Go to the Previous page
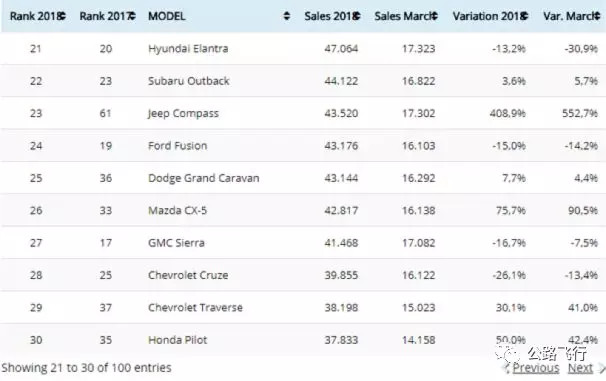 (536, 368)
